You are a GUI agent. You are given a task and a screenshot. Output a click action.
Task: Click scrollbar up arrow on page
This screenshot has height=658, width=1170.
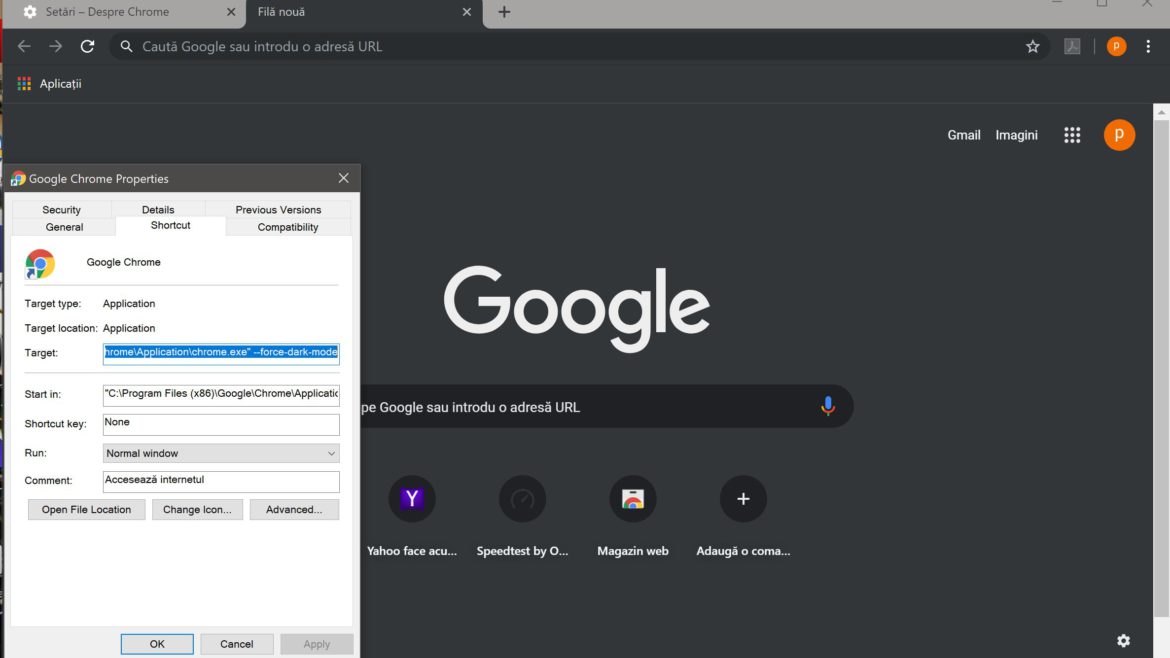point(1161,112)
